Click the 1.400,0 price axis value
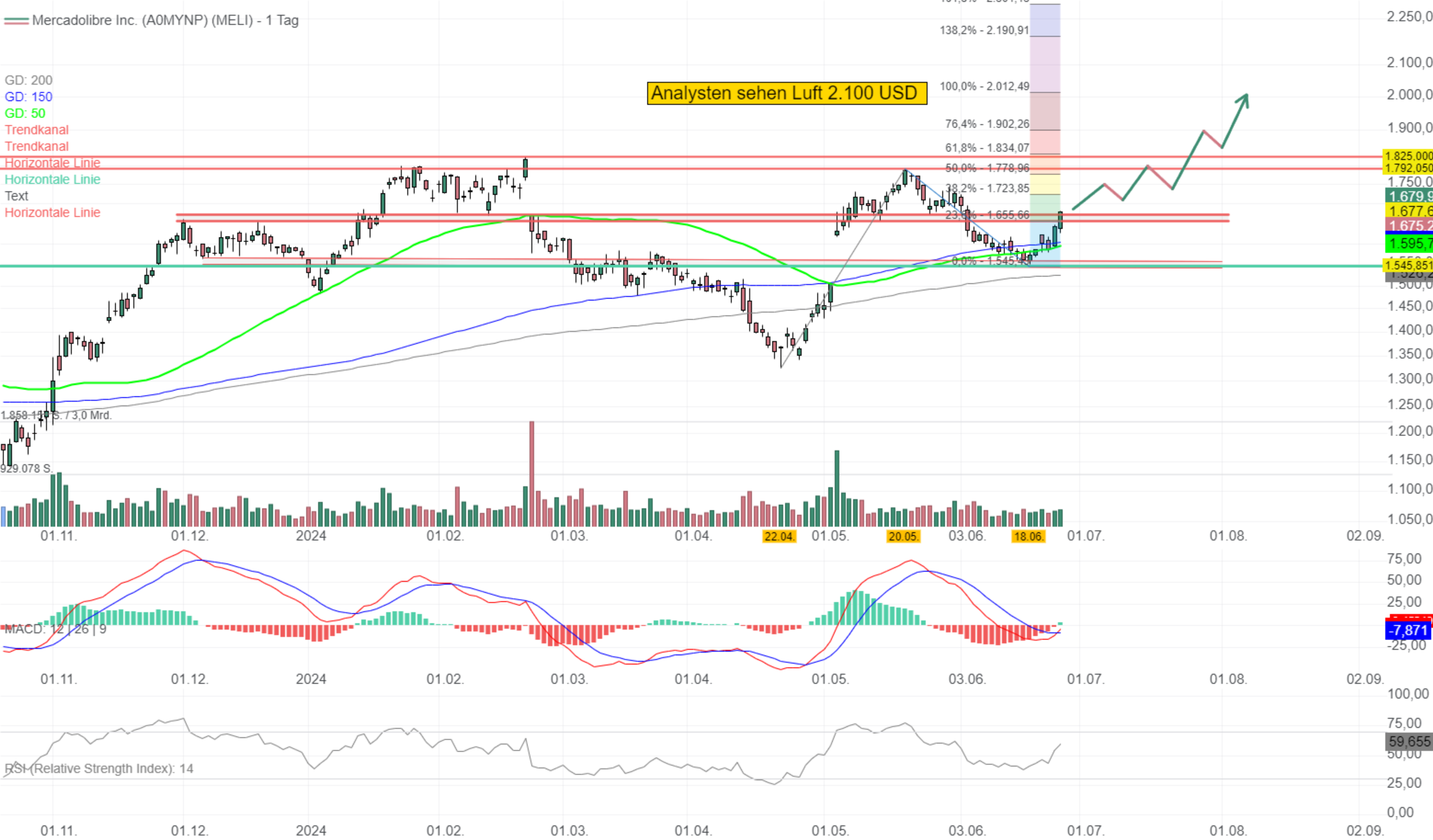This screenshot has width=1433, height=840. pos(1409,330)
